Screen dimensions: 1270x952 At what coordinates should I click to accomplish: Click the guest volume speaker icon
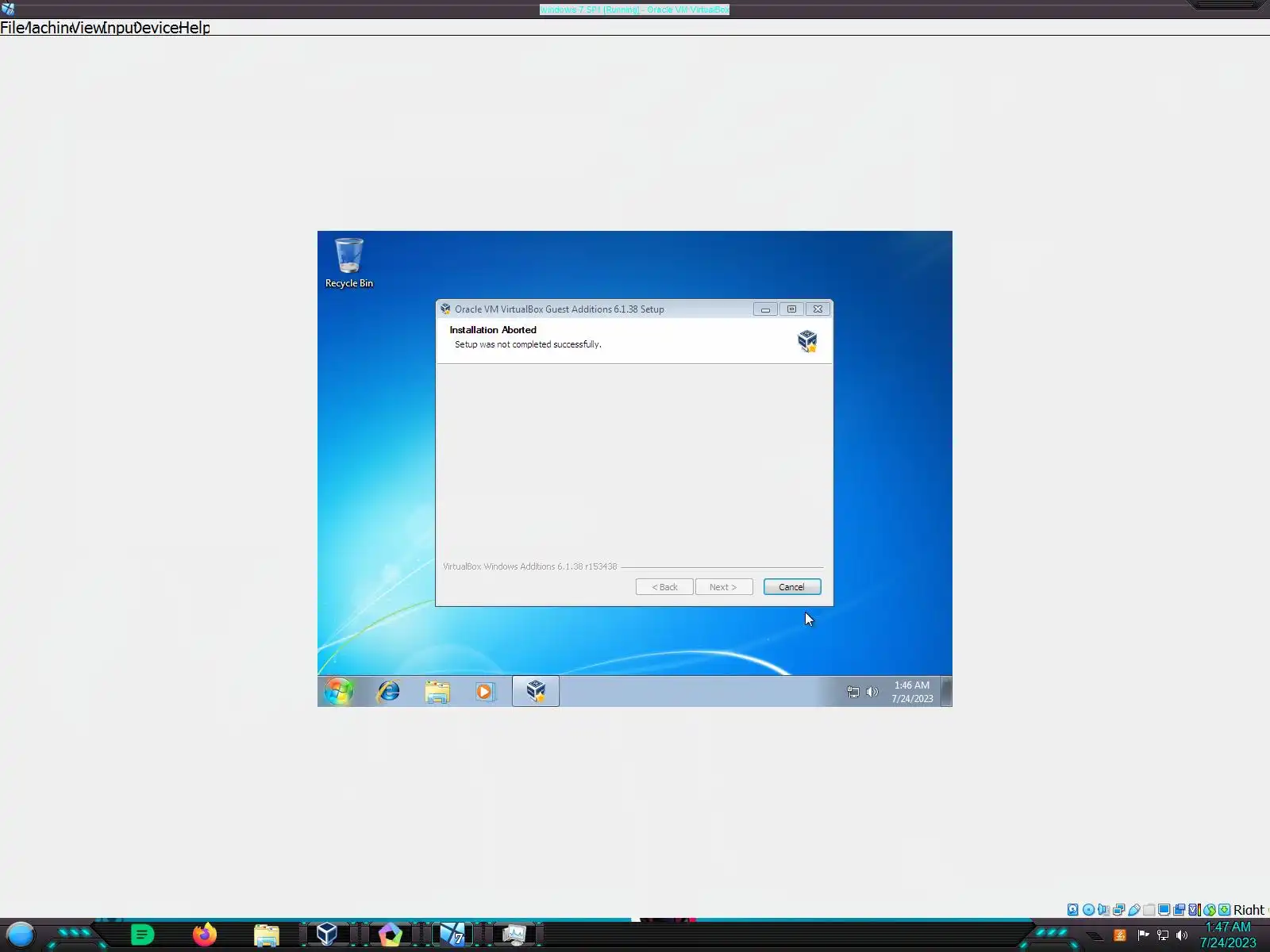872,692
